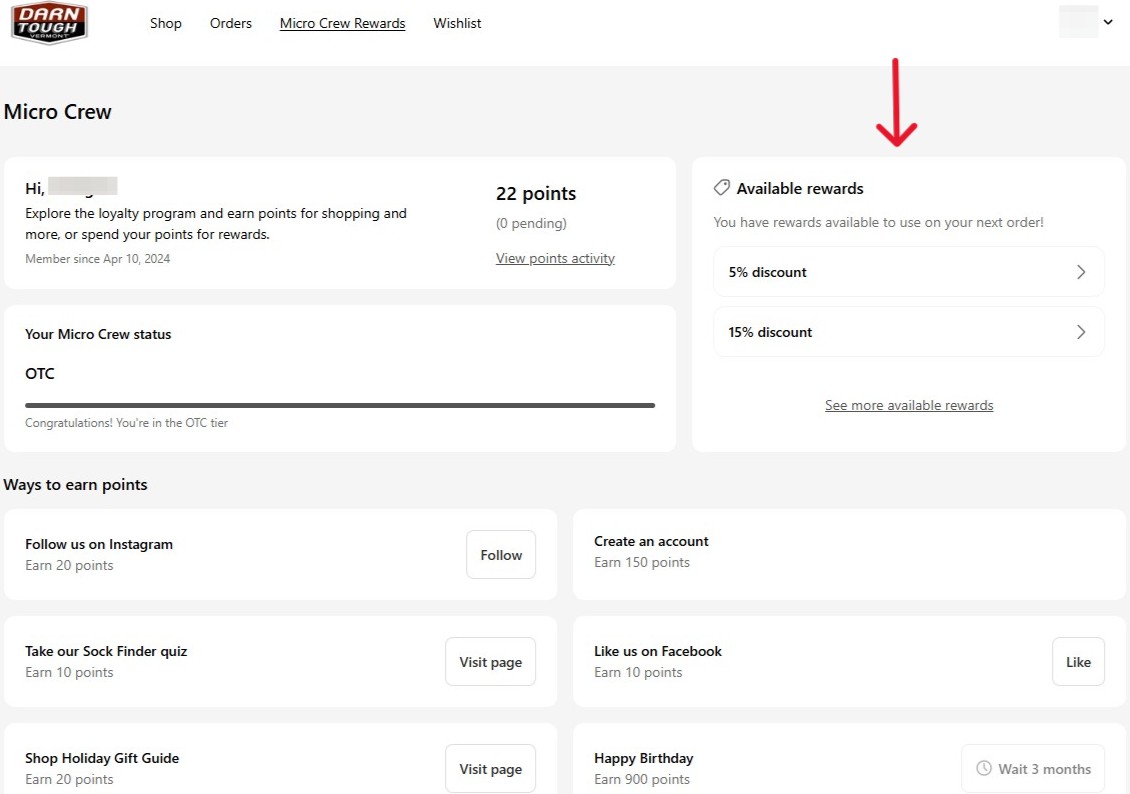Go to the Orders page
The image size is (1130, 794).
(231, 23)
